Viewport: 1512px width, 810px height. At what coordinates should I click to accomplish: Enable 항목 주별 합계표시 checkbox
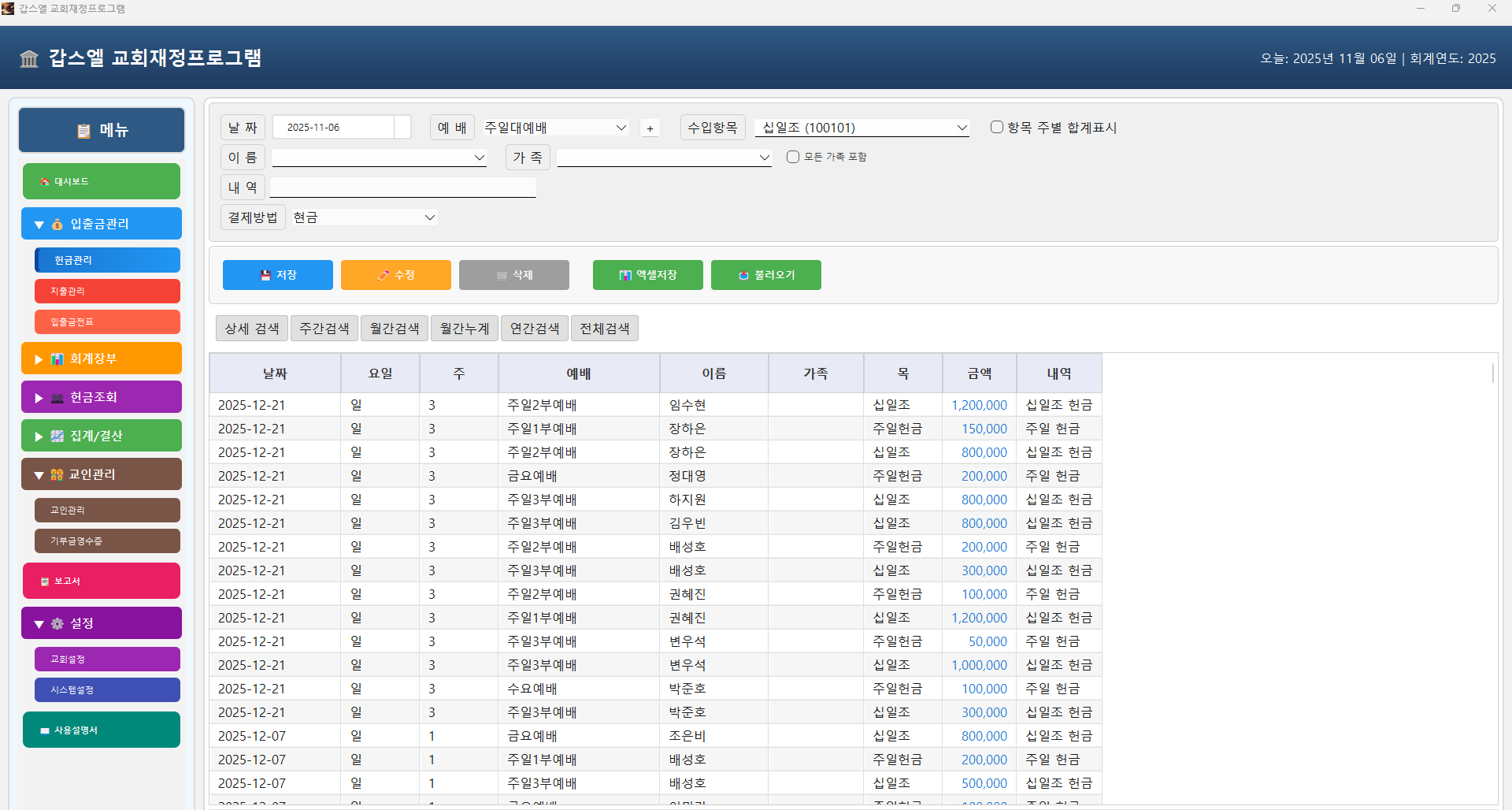pyautogui.click(x=997, y=127)
